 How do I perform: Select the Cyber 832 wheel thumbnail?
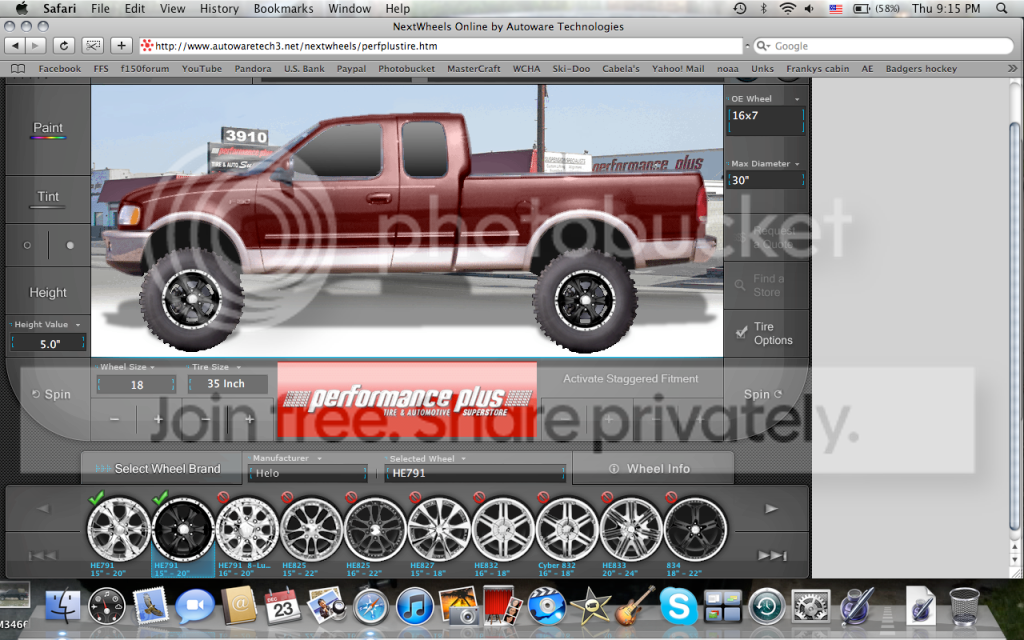pos(566,528)
